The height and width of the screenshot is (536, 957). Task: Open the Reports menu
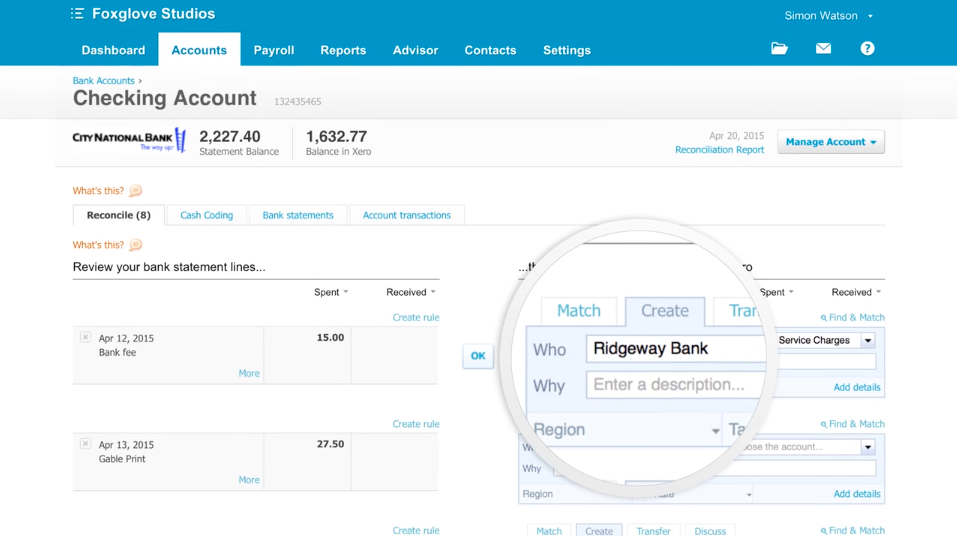click(x=343, y=50)
